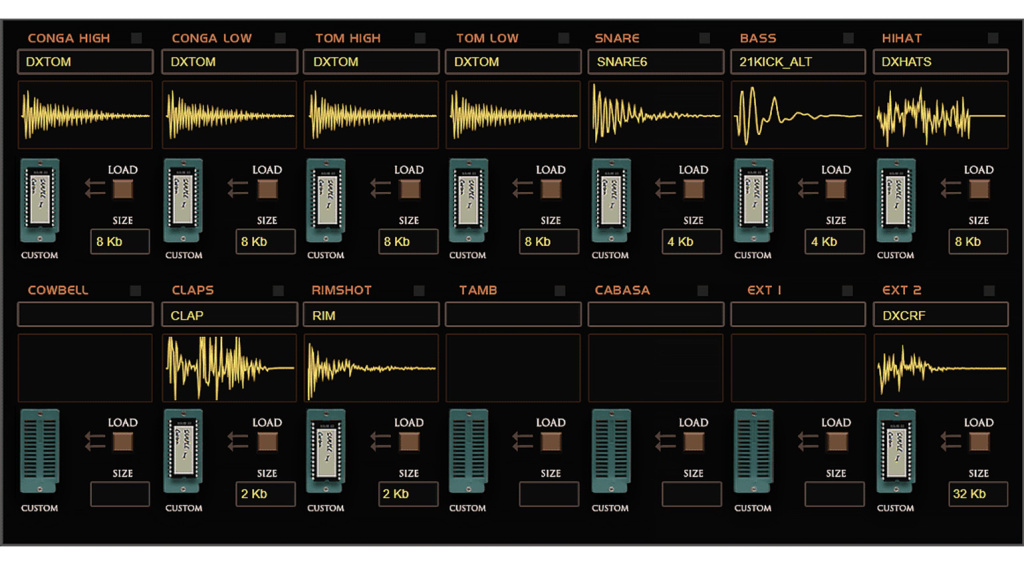Viewport: 1024px width, 565px height.
Task: Open the DXHATS sample name field
Action: point(941,62)
